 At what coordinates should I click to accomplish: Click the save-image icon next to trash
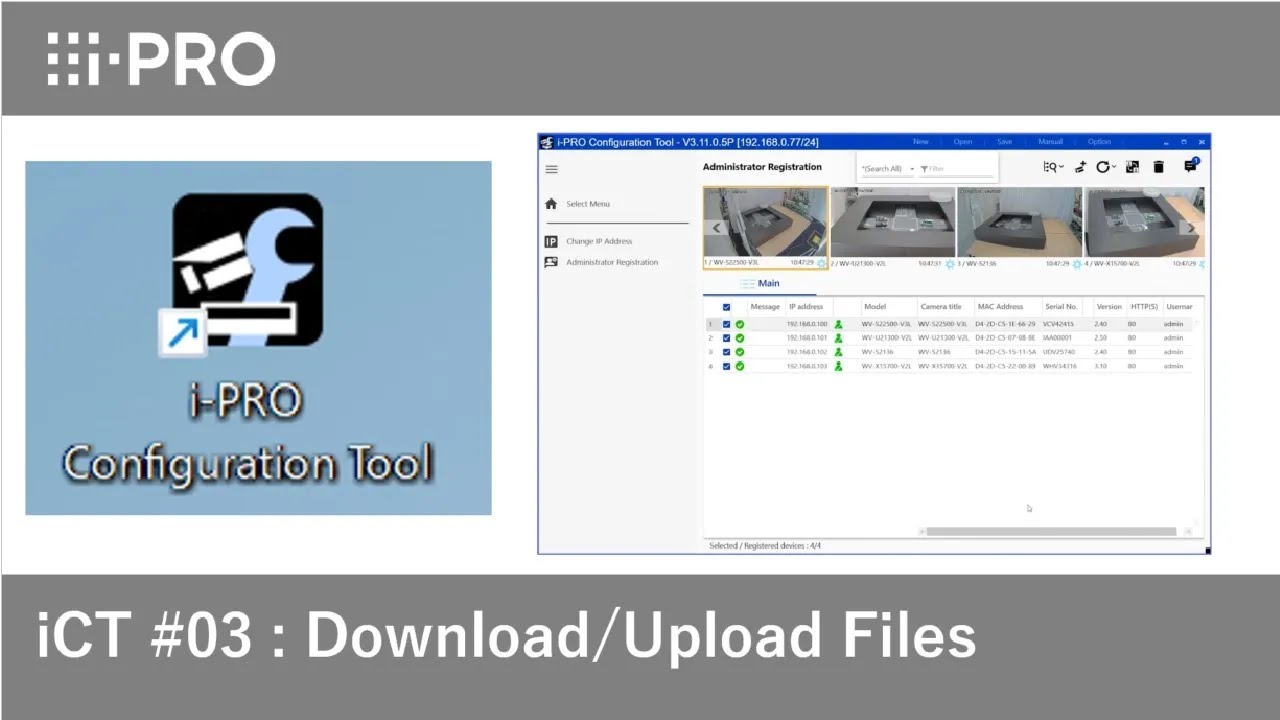[1132, 167]
